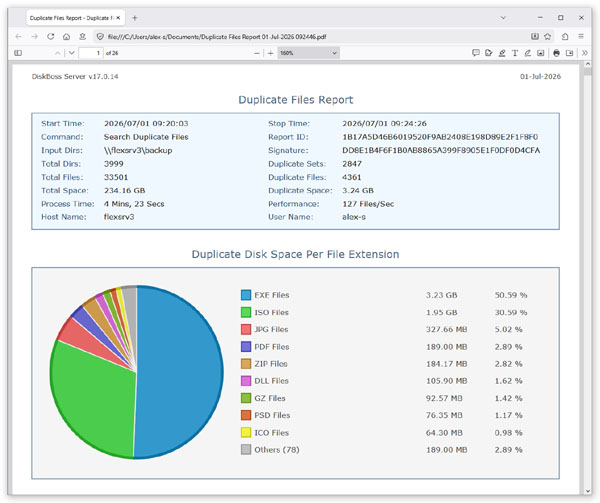Click the 'GZ Files' legend label
Viewport: 600px width, 503px height.
[x=270, y=398]
